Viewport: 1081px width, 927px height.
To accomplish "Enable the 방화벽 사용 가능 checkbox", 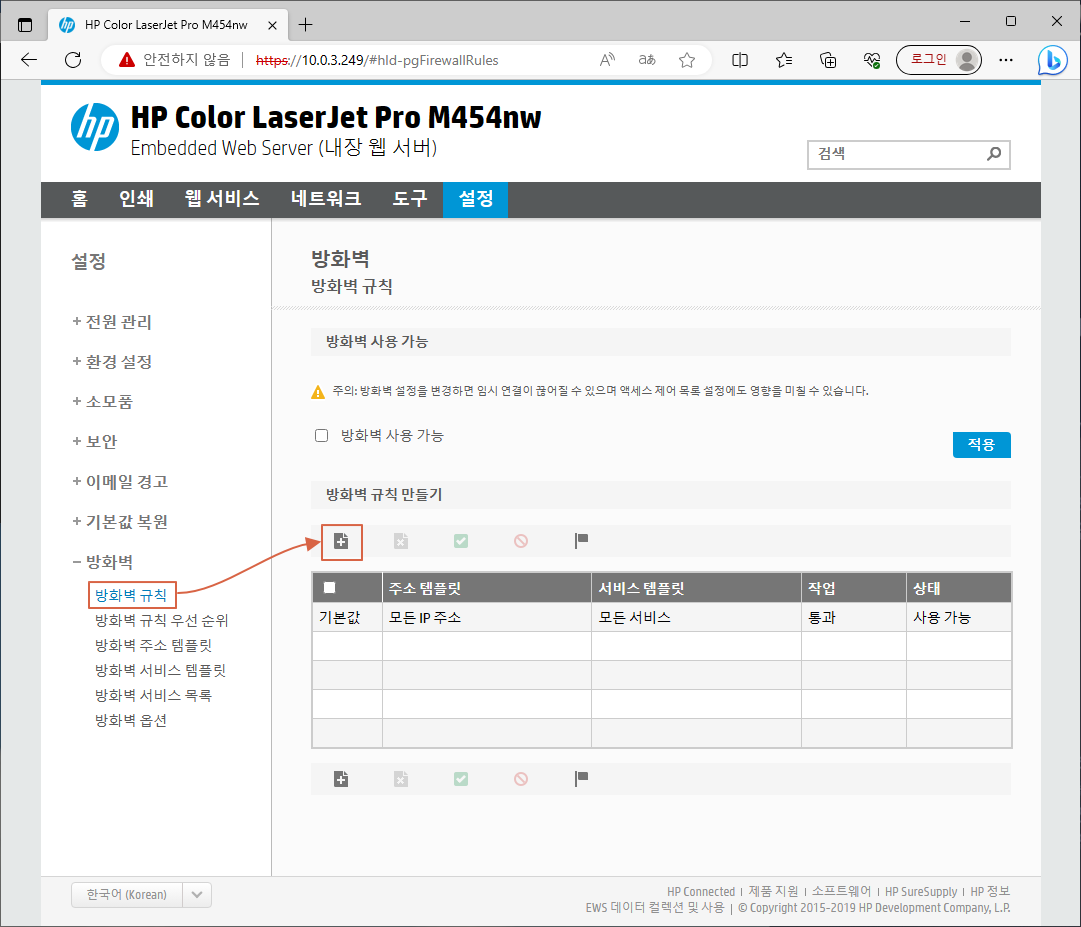I will [321, 436].
